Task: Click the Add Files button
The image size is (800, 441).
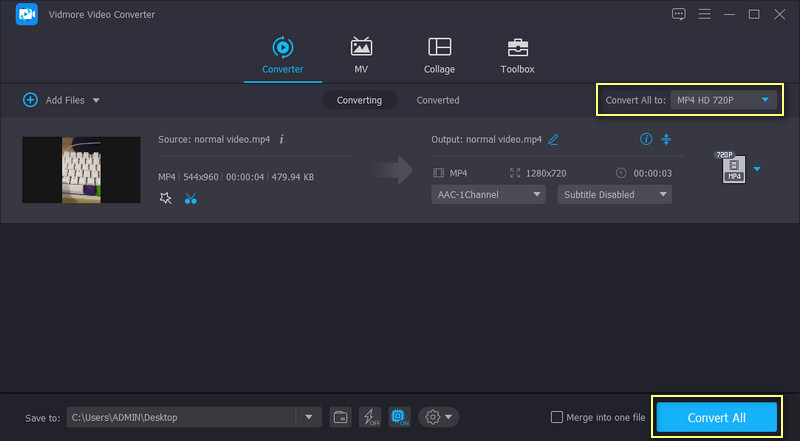Action: click(54, 100)
